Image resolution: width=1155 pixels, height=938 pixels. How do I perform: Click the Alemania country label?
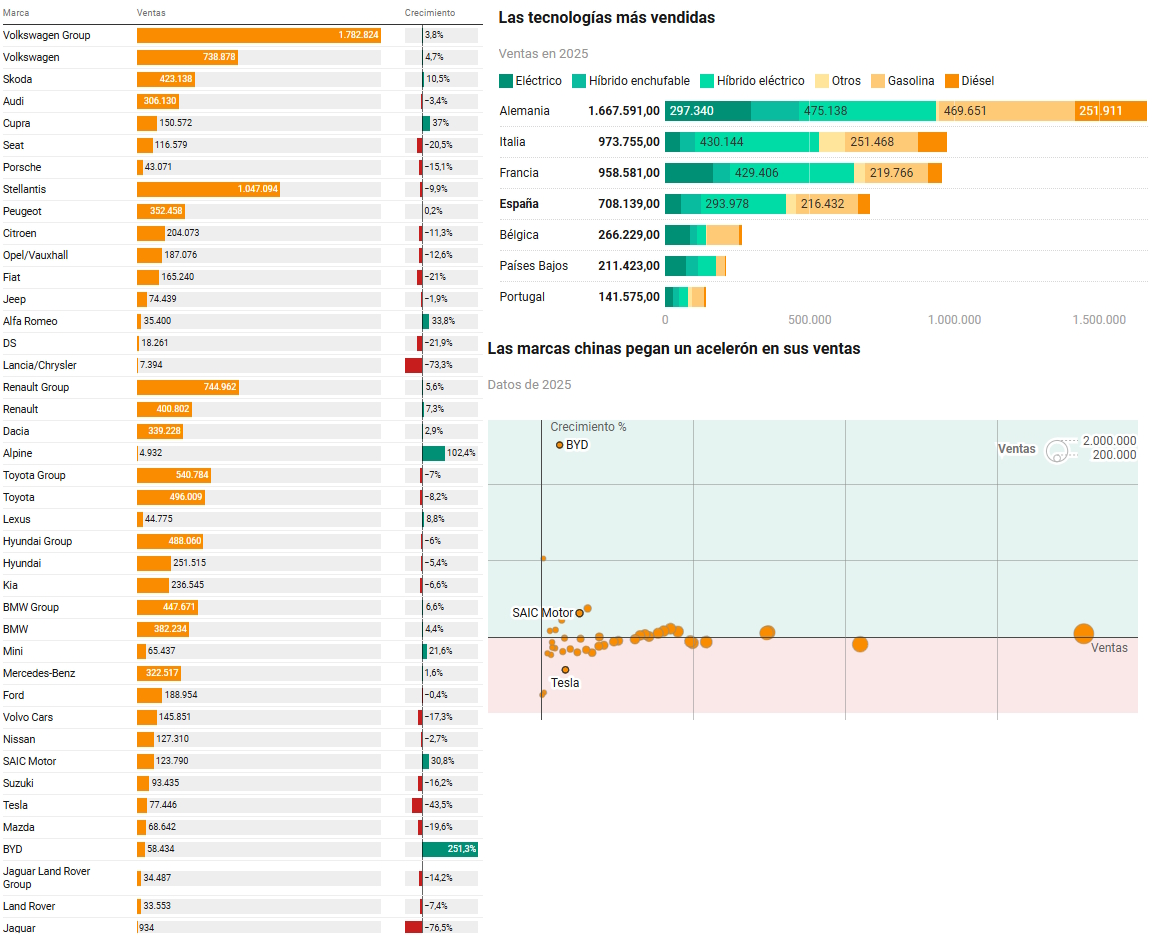point(524,111)
